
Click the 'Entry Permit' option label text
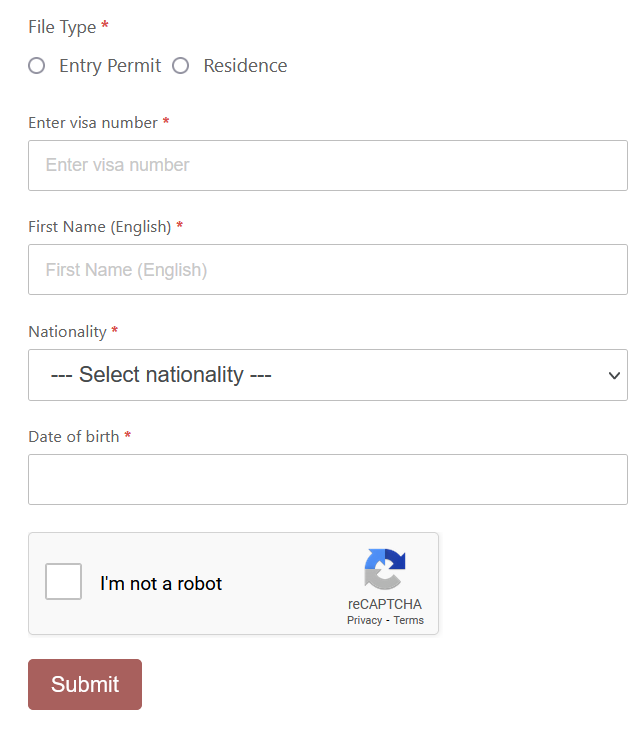pyautogui.click(x=110, y=66)
